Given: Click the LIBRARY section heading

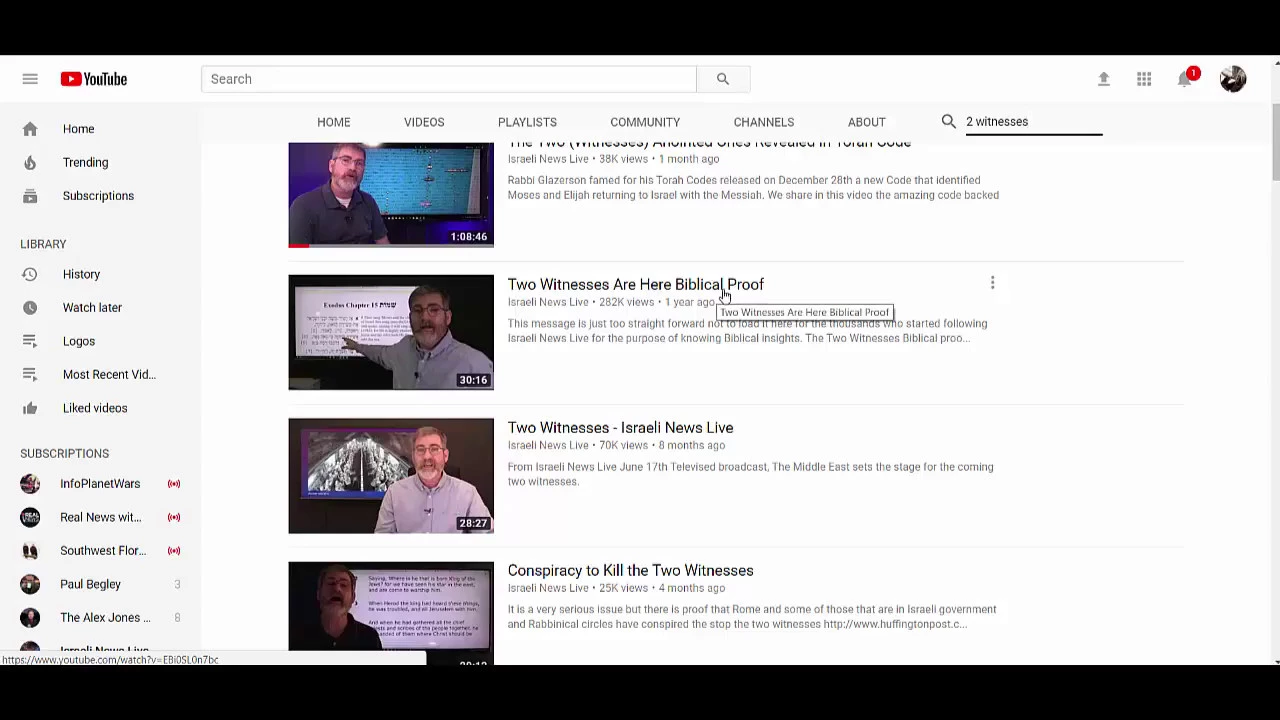Looking at the screenshot, I should pyautogui.click(x=43, y=244).
